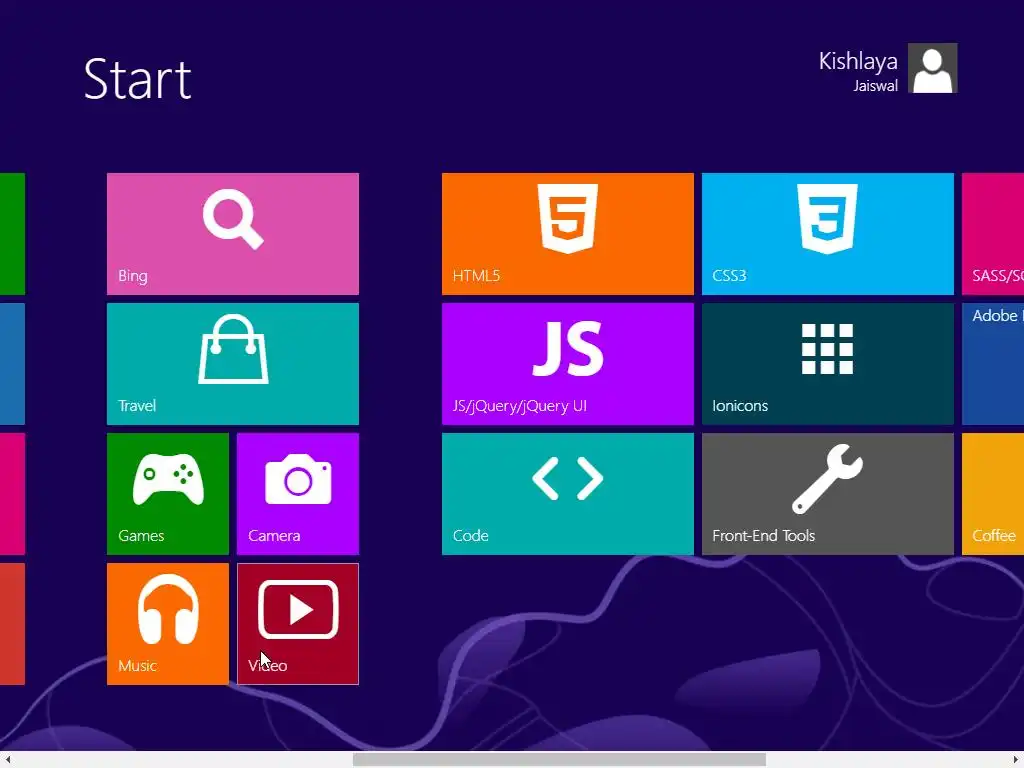Click the JS/jQuery/jQuery UI label
This screenshot has height=768, width=1024.
pos(519,406)
